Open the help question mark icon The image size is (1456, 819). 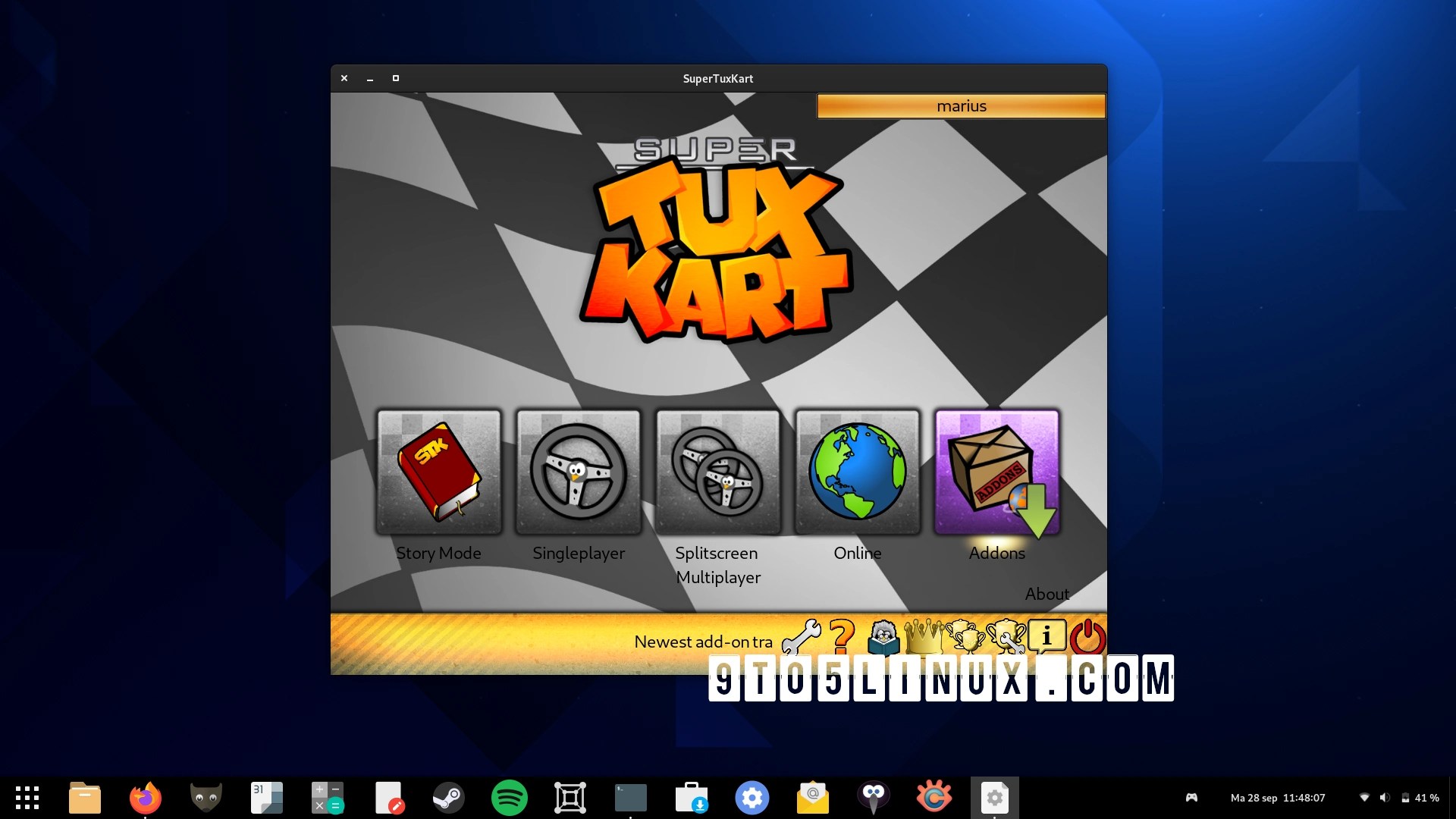pos(840,638)
